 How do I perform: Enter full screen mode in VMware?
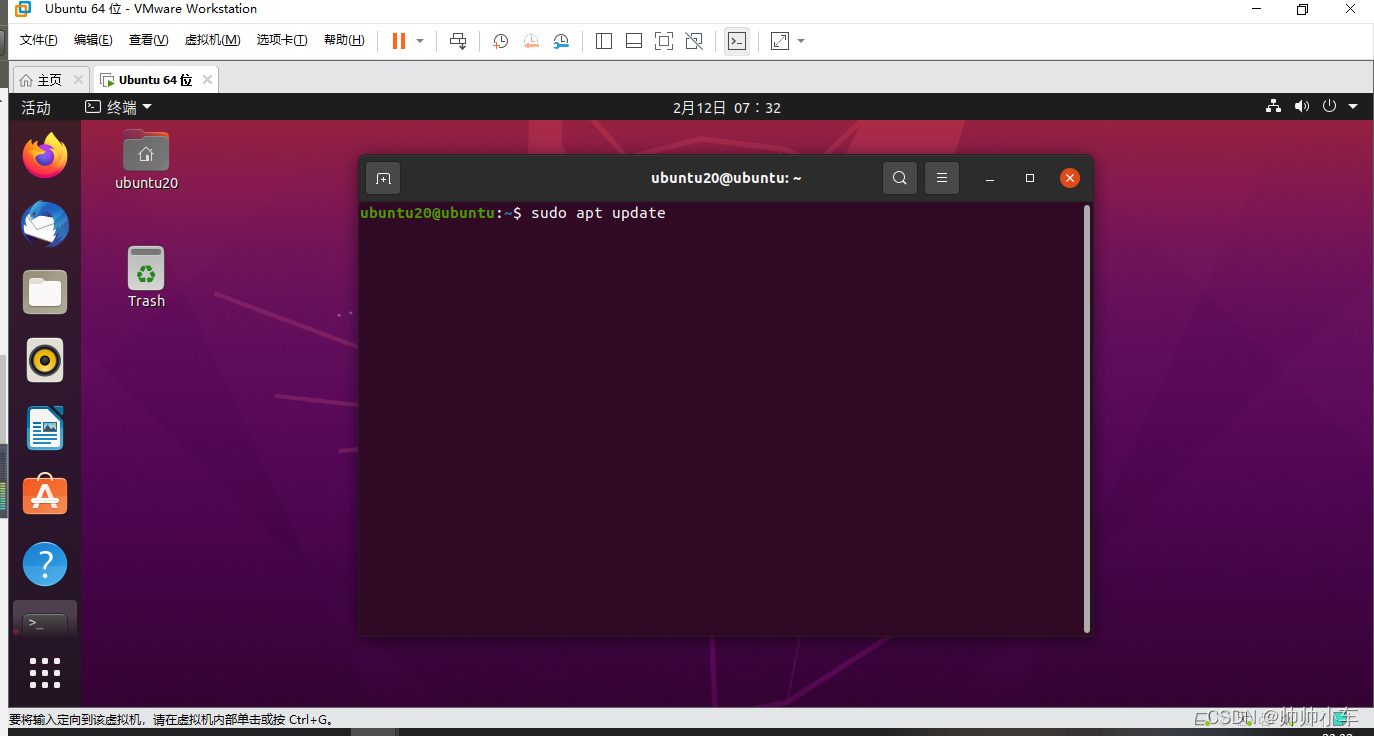pyautogui.click(x=664, y=41)
